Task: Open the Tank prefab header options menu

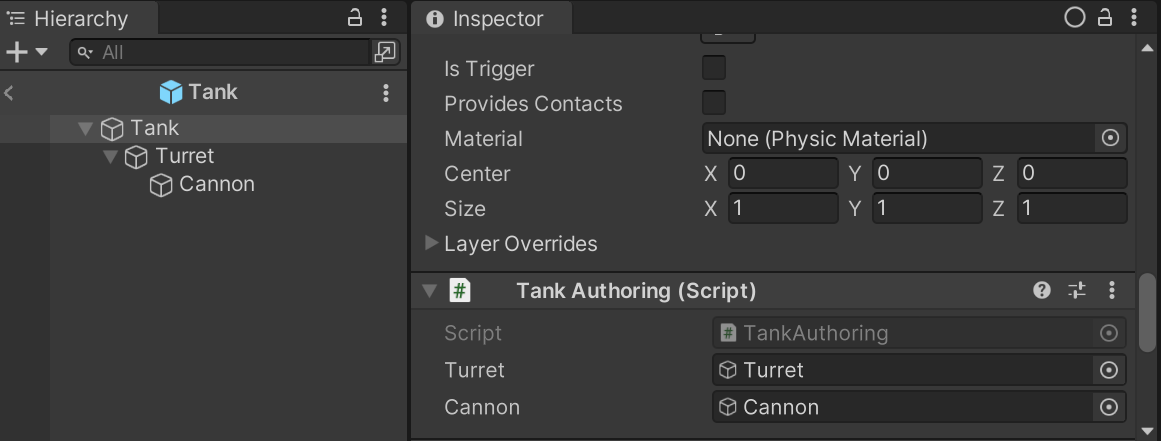Action: [386, 93]
